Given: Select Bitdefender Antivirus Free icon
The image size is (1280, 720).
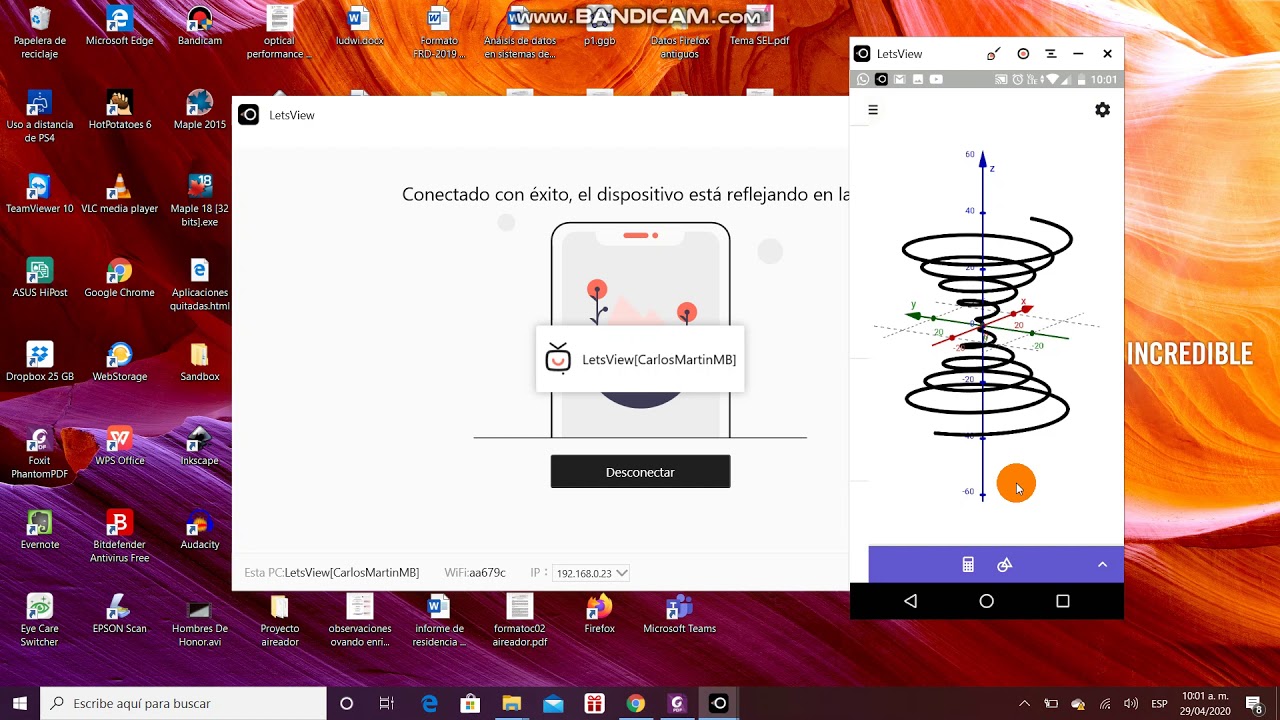Looking at the screenshot, I should coord(119,536).
